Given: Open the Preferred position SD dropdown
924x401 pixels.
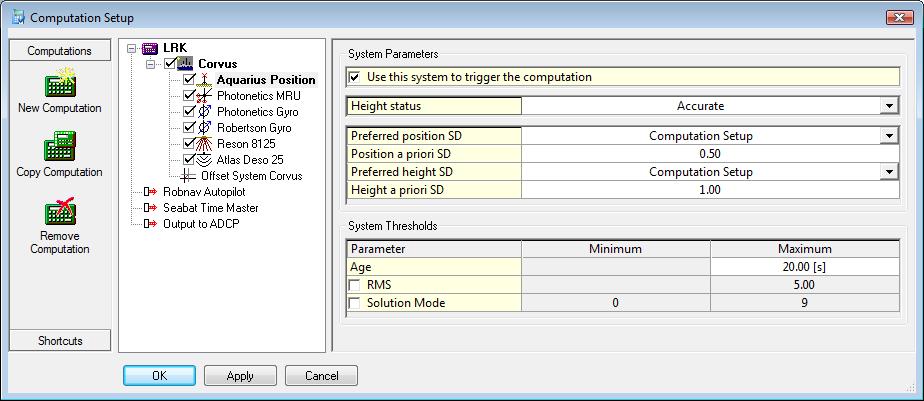Looking at the screenshot, I should [889, 136].
